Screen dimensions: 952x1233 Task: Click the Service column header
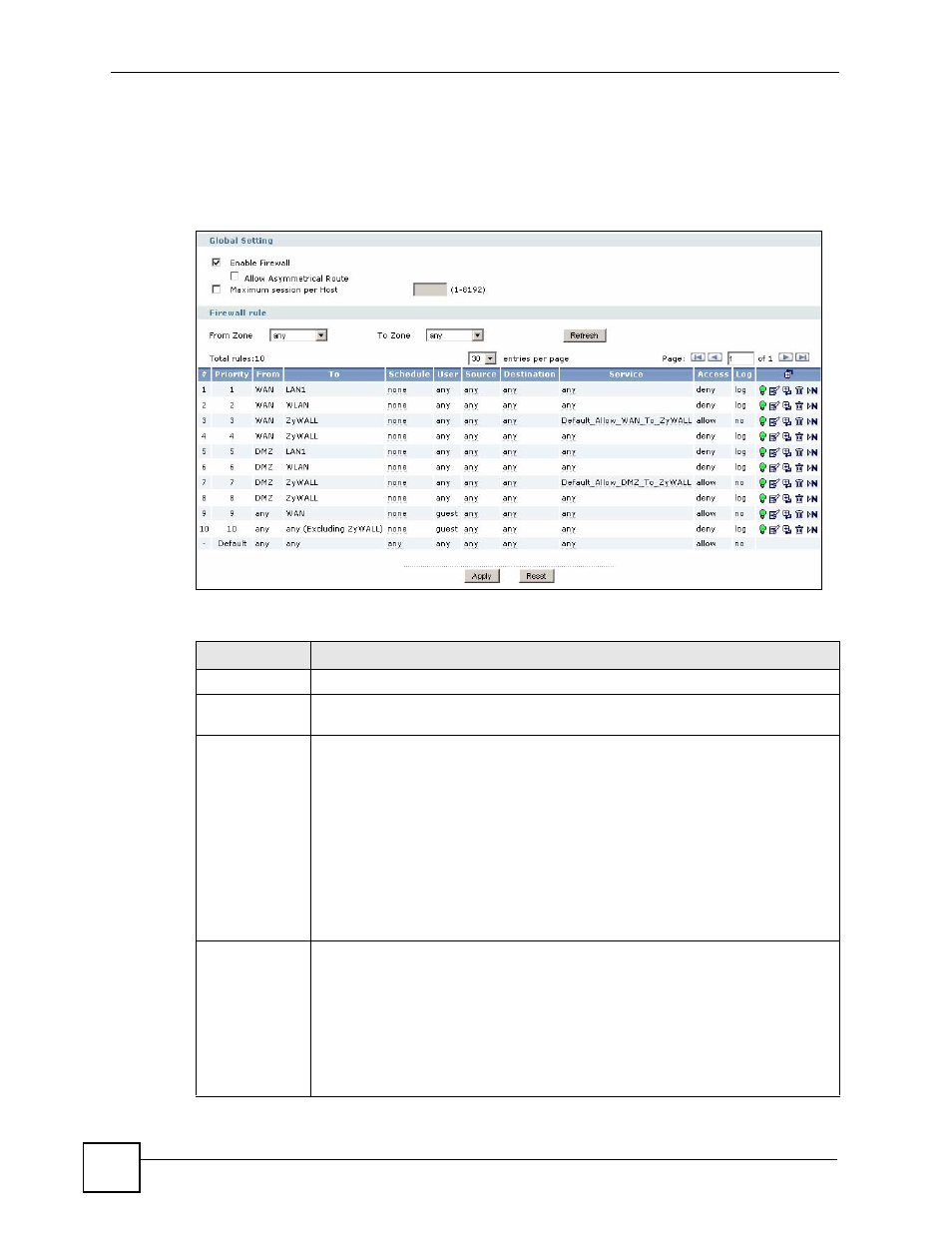[x=626, y=374]
